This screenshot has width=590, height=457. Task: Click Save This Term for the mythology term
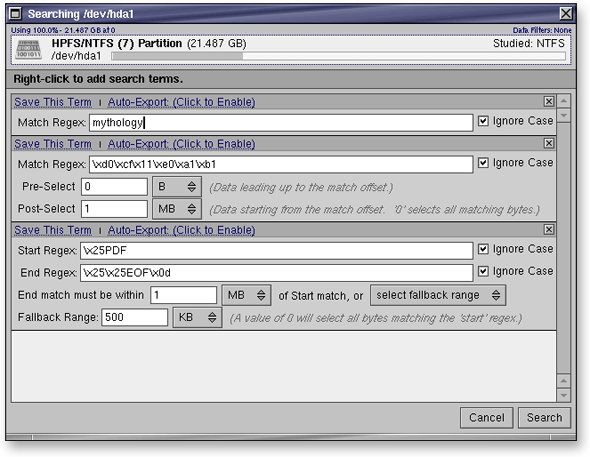click(x=53, y=102)
